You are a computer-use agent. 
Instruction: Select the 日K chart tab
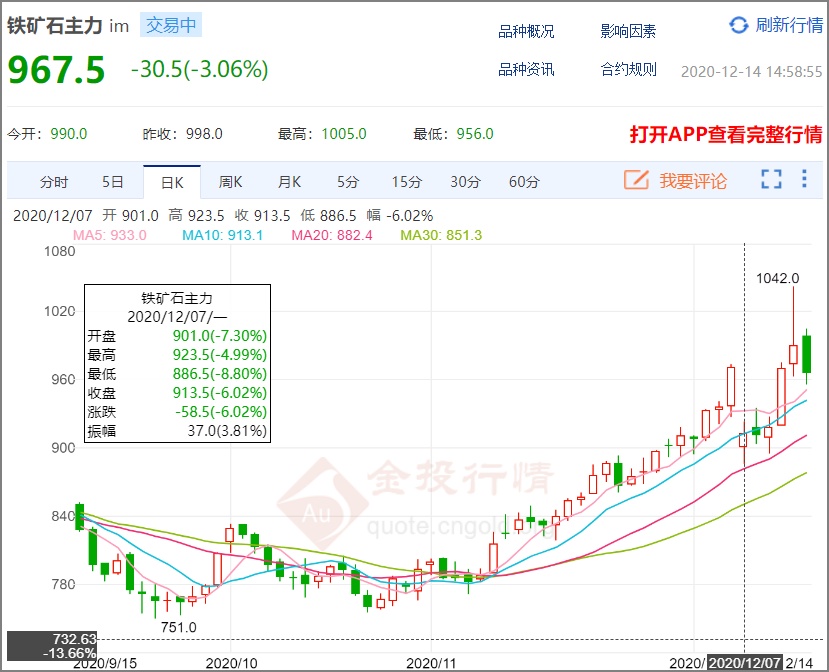pyautogui.click(x=172, y=182)
